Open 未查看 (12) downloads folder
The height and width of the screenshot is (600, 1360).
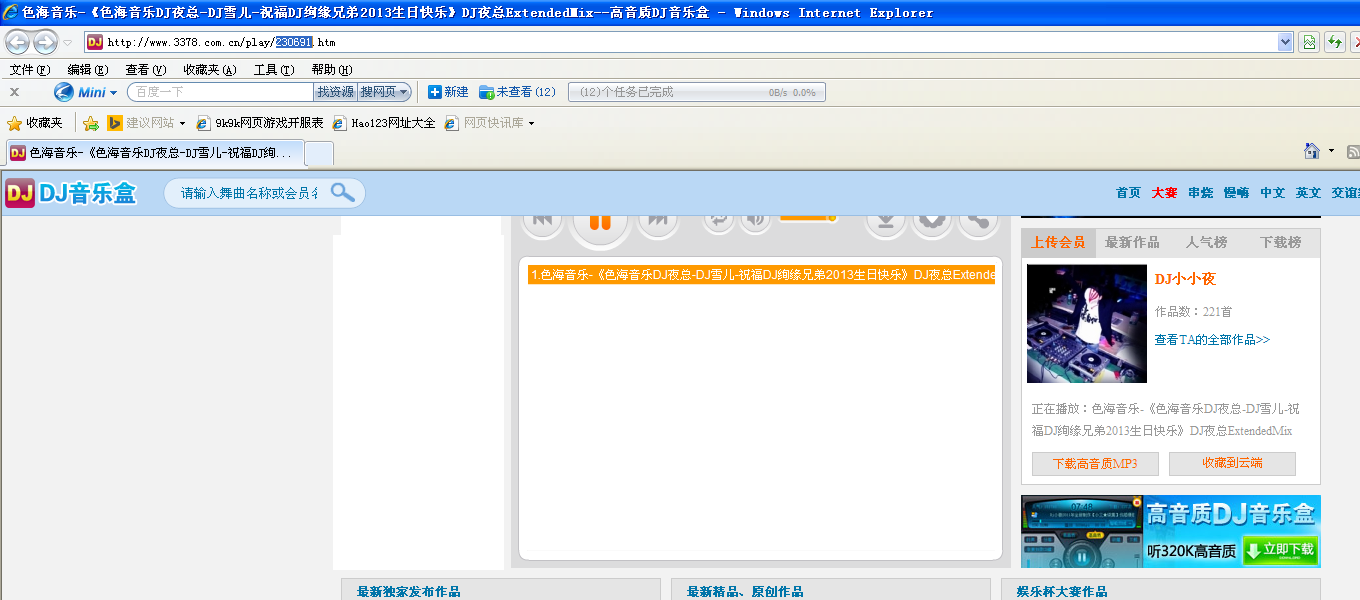[517, 92]
